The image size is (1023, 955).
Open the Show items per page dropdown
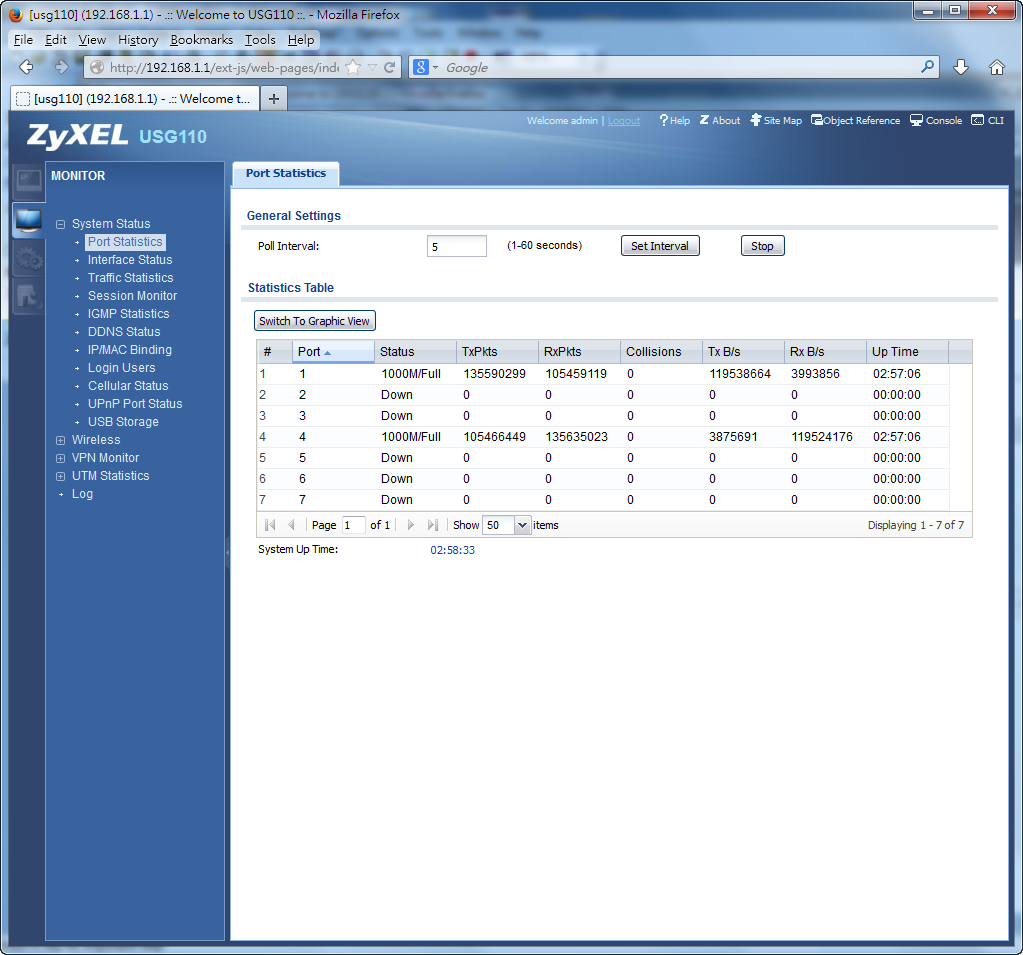coord(521,525)
